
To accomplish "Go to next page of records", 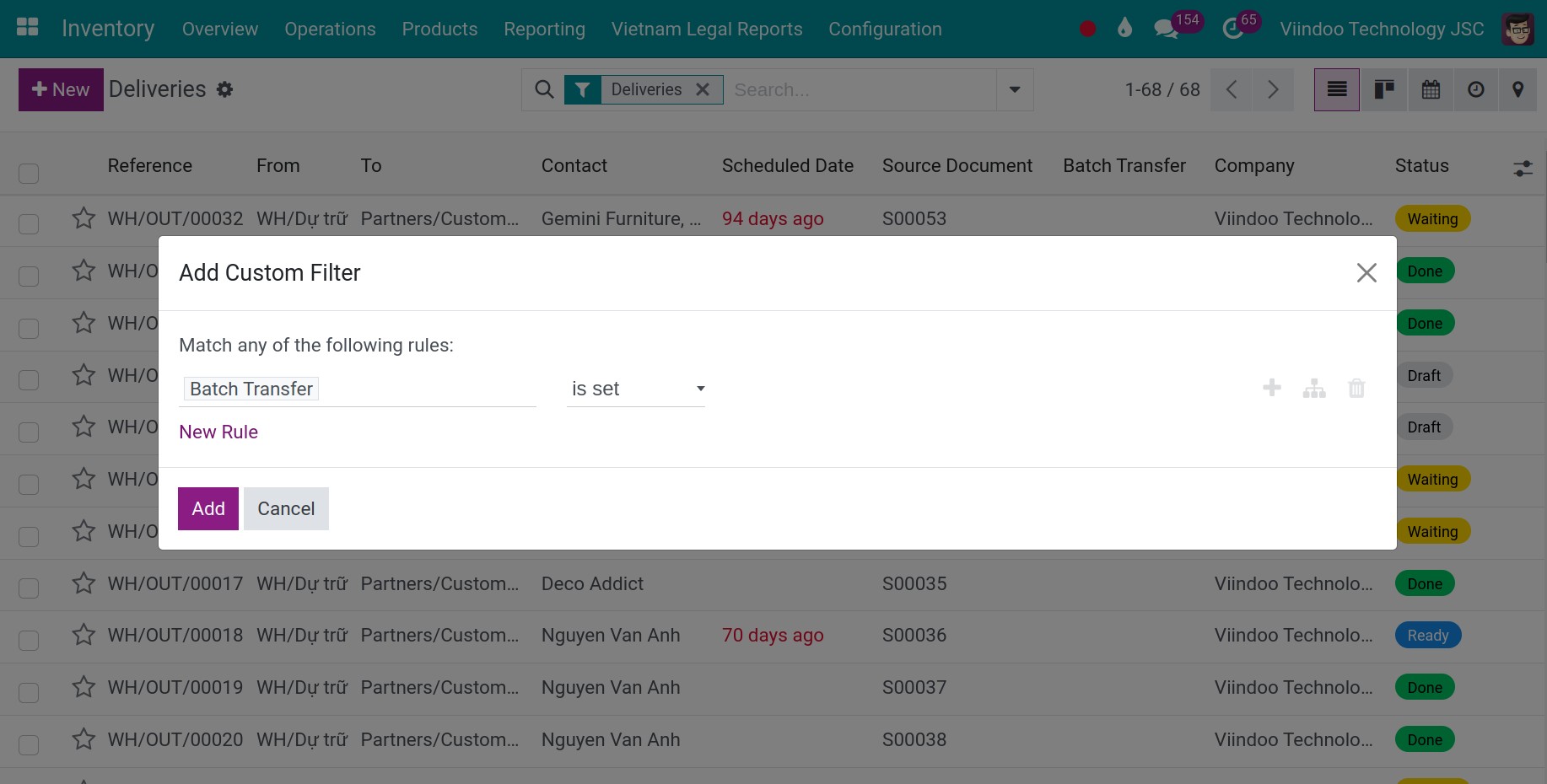I will (1273, 89).
